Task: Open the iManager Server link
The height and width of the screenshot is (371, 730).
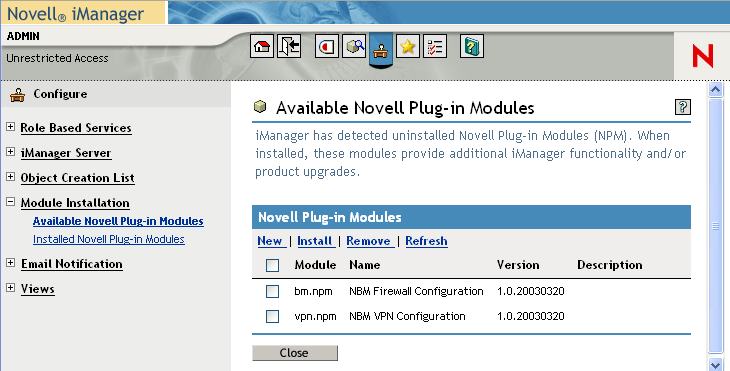Action: (66, 153)
